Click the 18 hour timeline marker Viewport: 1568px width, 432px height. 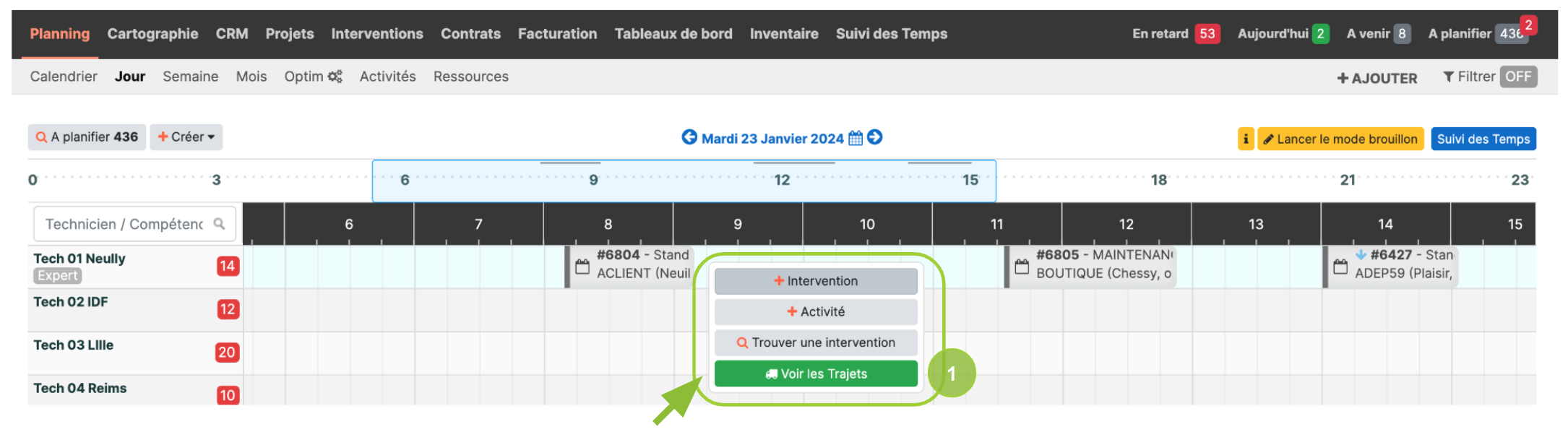pos(1158,180)
